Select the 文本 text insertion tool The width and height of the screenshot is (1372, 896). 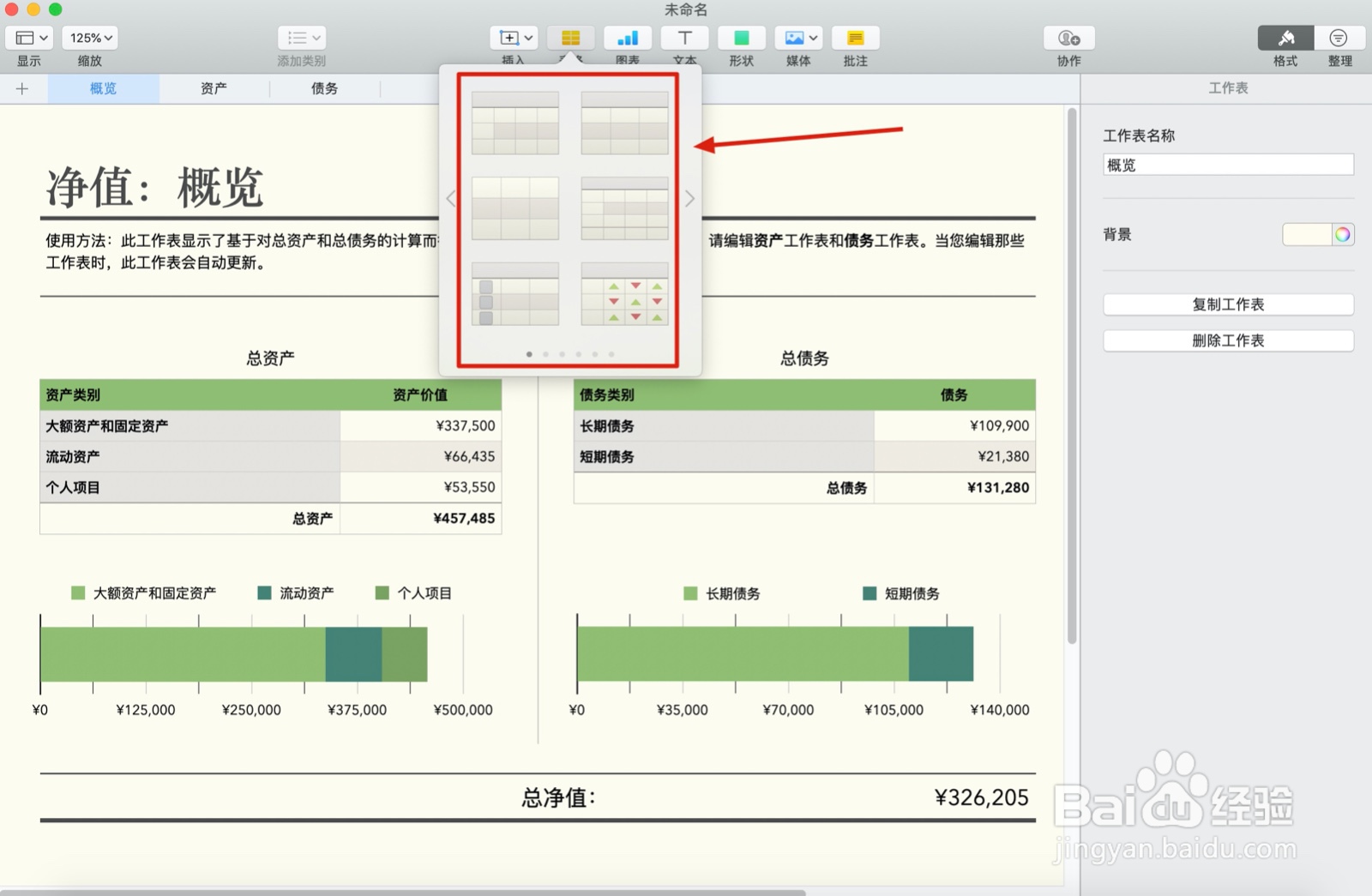(x=684, y=38)
